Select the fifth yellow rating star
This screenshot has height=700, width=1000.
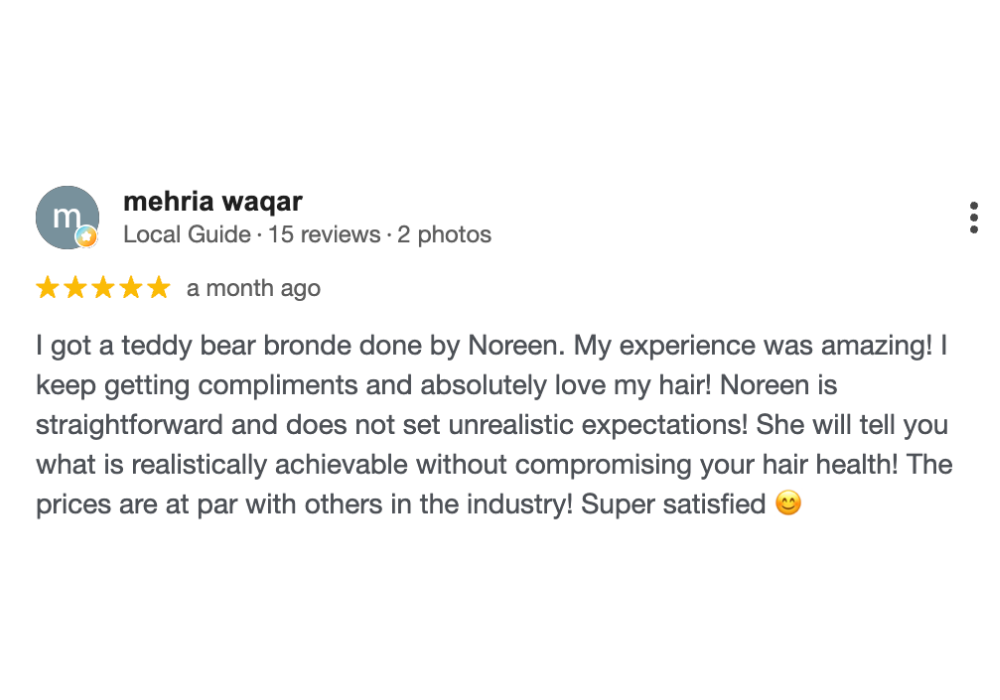(x=159, y=288)
